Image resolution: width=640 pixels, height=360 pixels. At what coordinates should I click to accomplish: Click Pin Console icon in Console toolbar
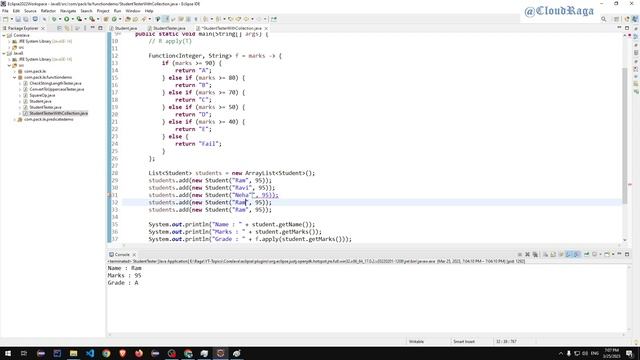click(587, 254)
